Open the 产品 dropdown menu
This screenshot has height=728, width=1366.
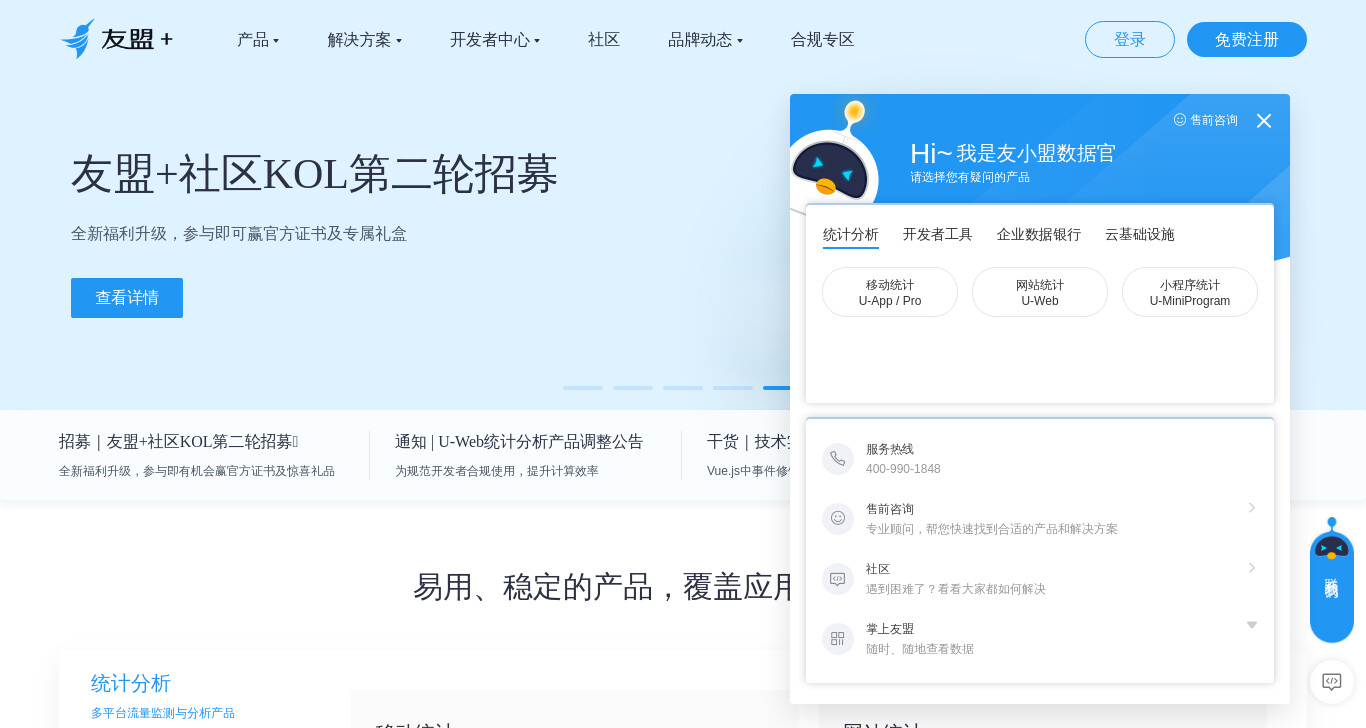pos(258,40)
